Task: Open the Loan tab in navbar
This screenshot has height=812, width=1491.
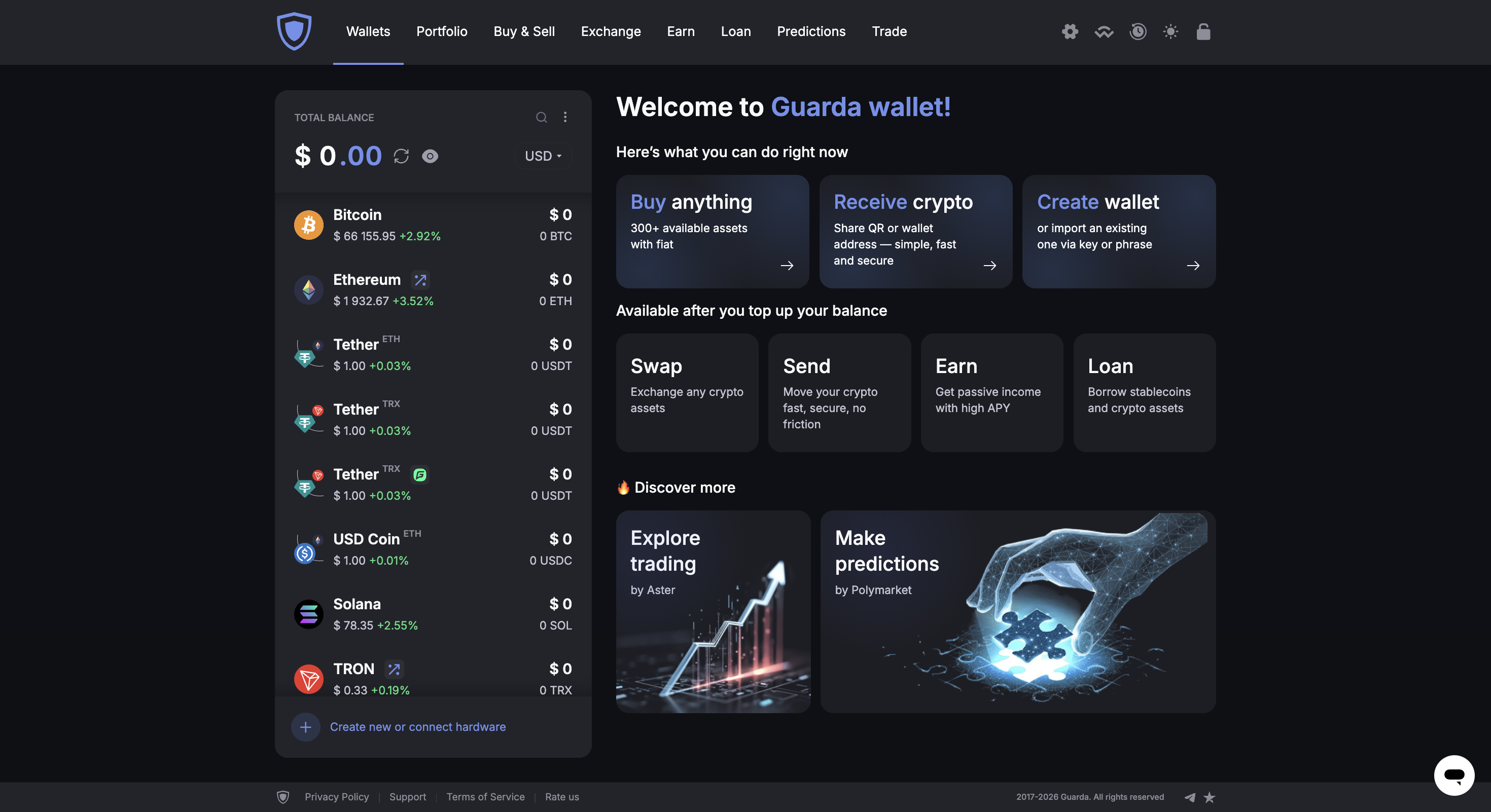Action: [x=736, y=31]
